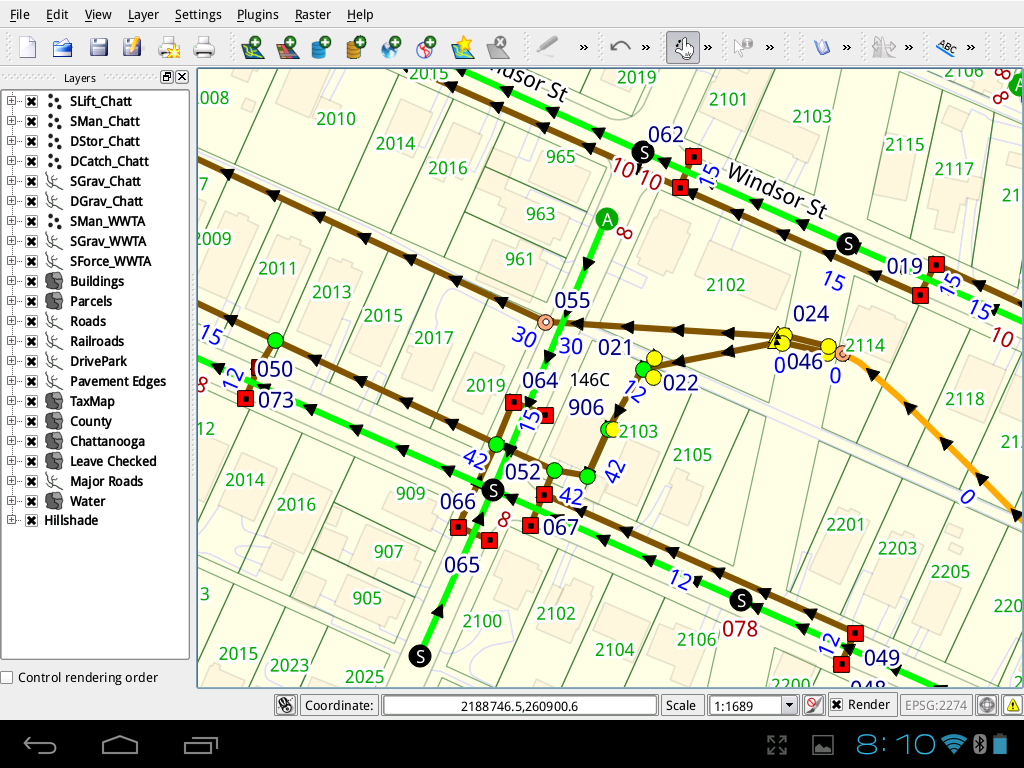
Task: Expand the Roads layer node
Action: pyautogui.click(x=12, y=321)
